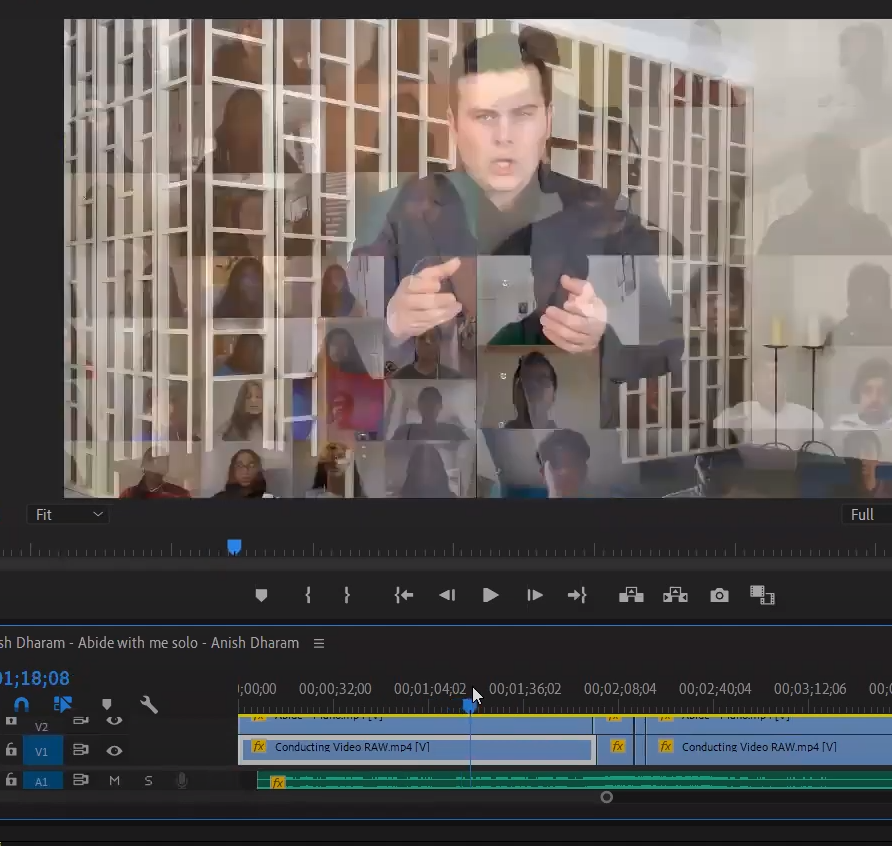
Task: Select the green audio clip on A1
Action: pos(575,781)
